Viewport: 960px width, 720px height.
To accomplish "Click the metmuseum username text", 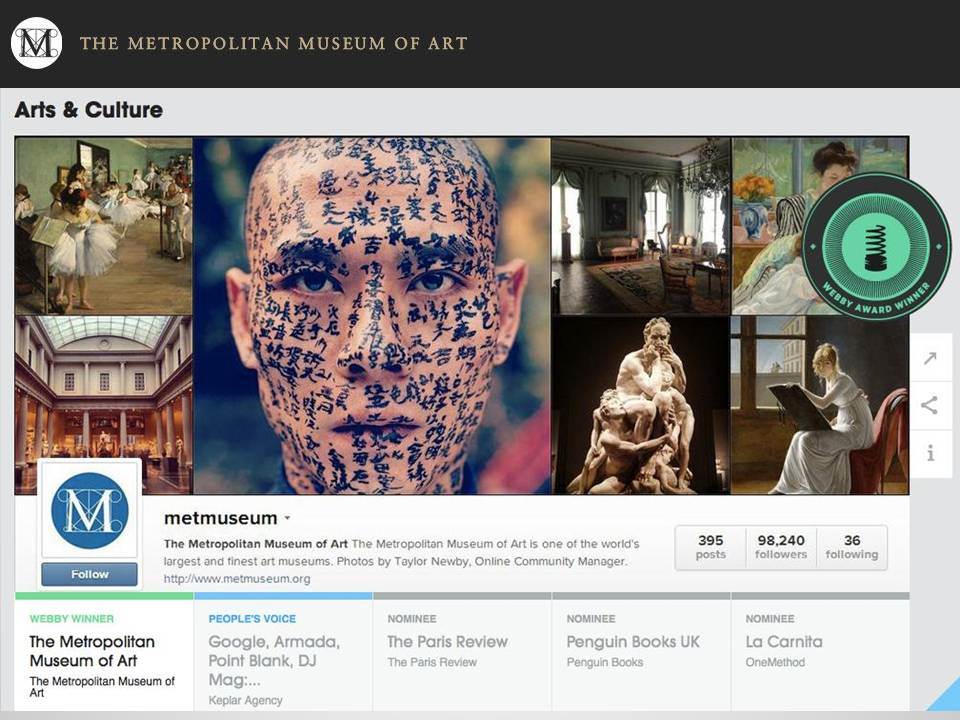I will pos(220,518).
